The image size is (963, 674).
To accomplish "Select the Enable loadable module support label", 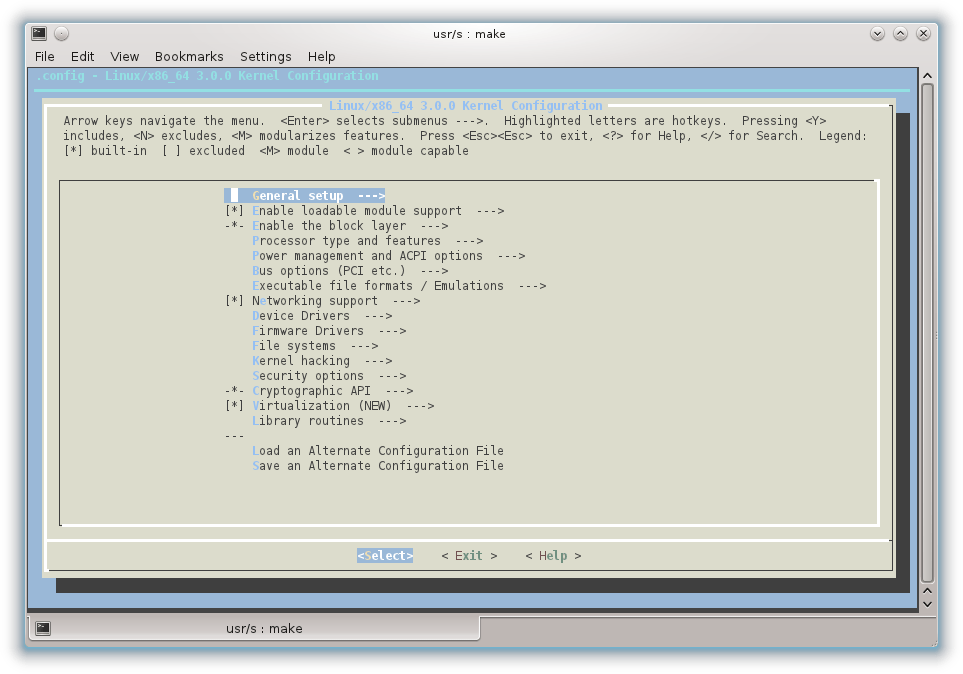I will point(357,211).
